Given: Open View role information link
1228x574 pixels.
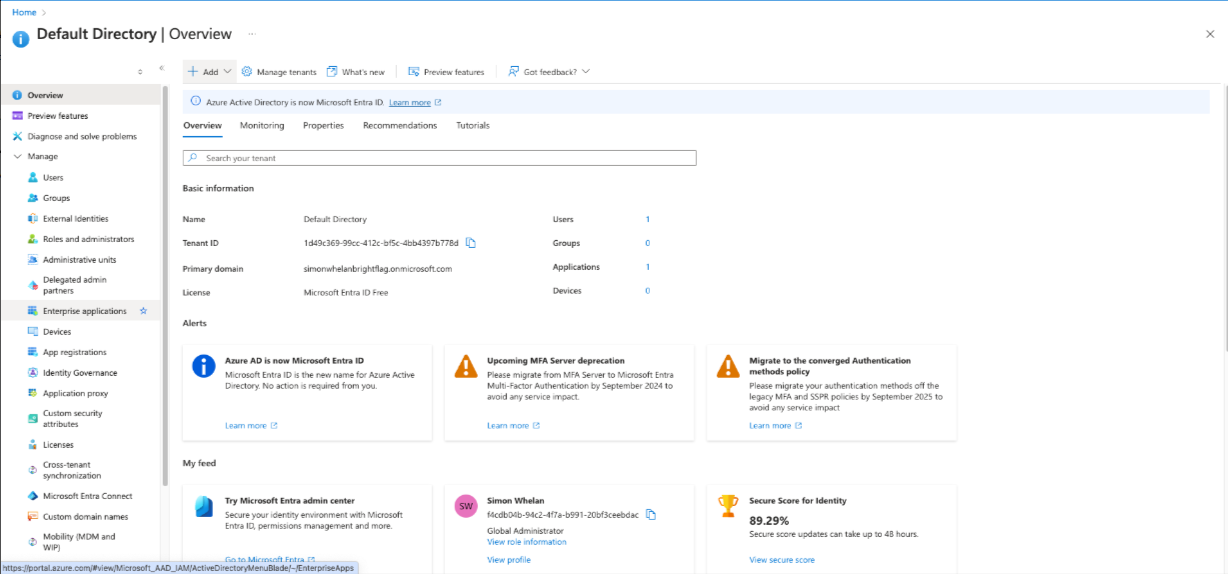Looking at the screenshot, I should [x=526, y=542].
